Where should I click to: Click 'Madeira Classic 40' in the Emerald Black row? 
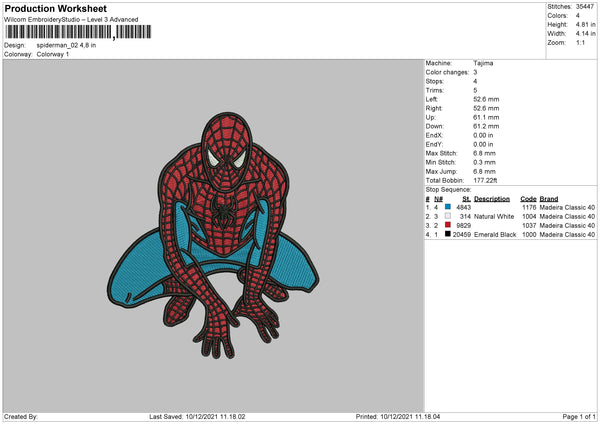coord(567,235)
